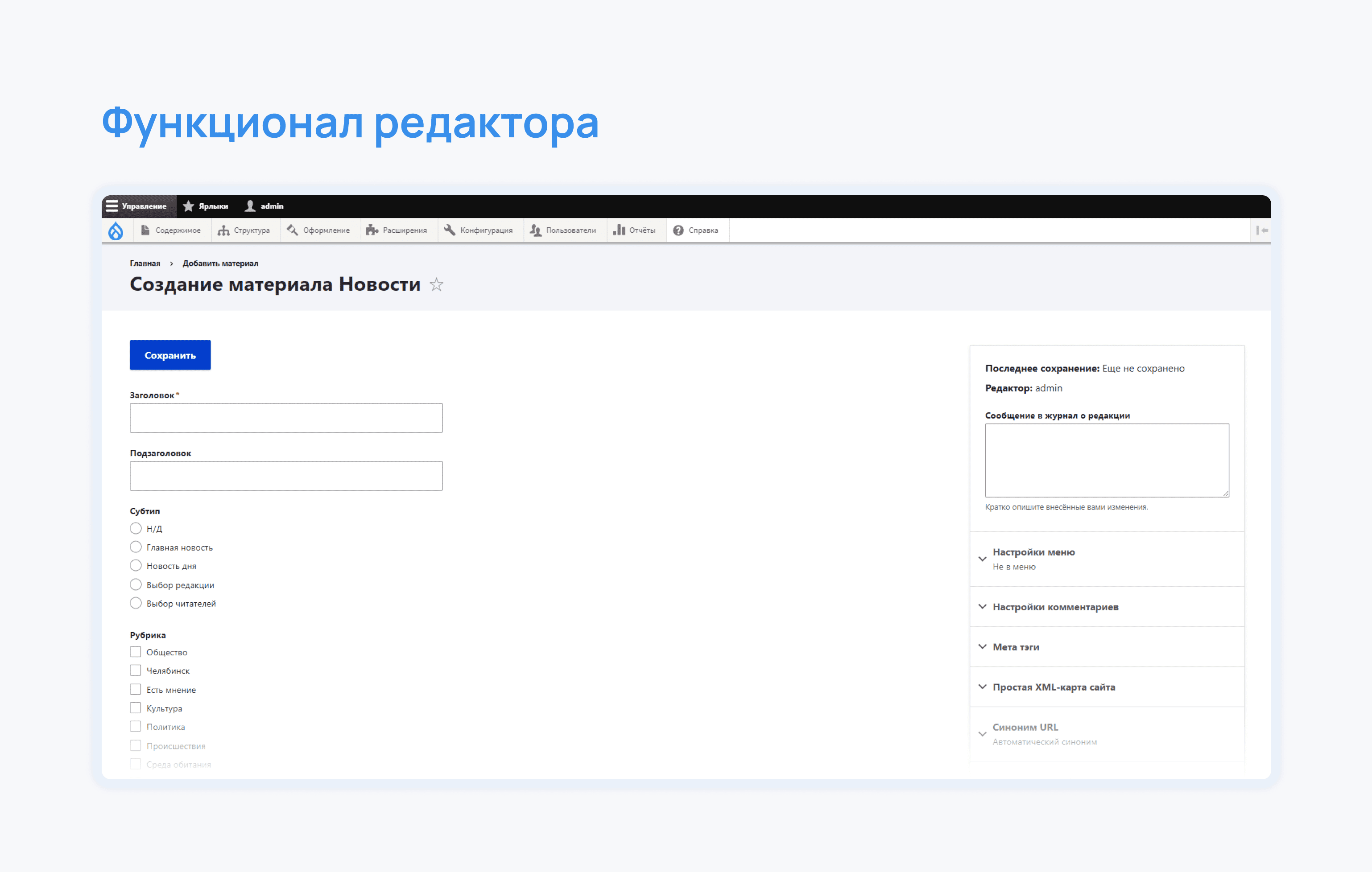Add page to shortcuts via star icon
This screenshot has width=1372, height=872.
point(436,284)
